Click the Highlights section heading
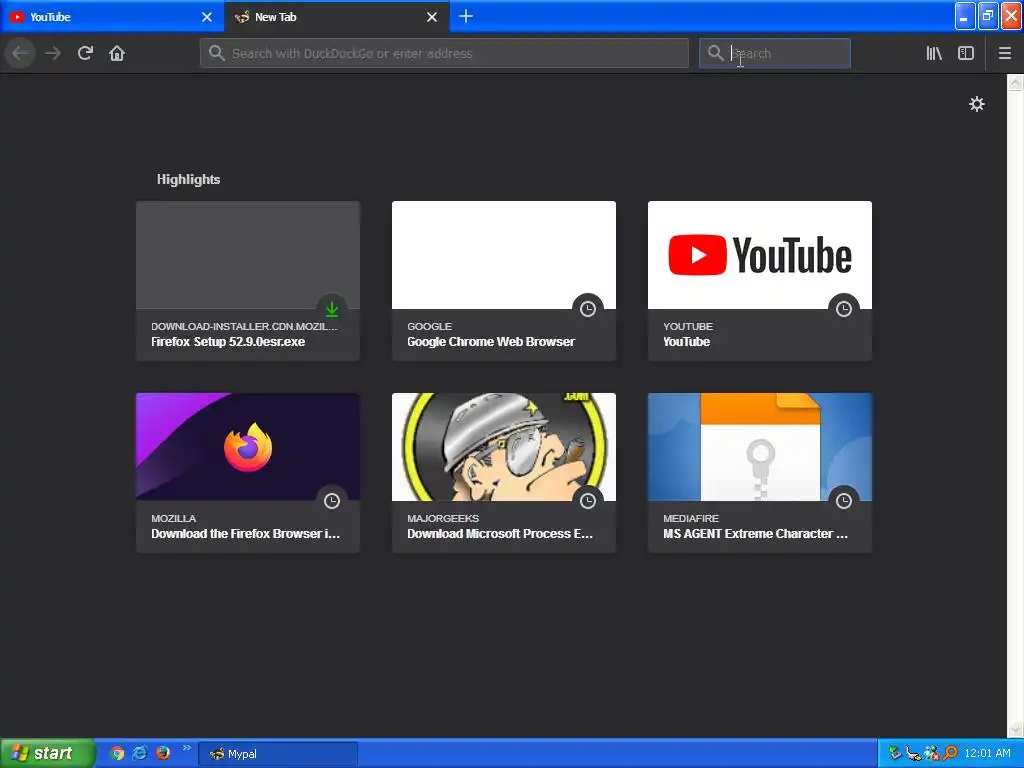The width and height of the screenshot is (1024, 768). coord(188,179)
